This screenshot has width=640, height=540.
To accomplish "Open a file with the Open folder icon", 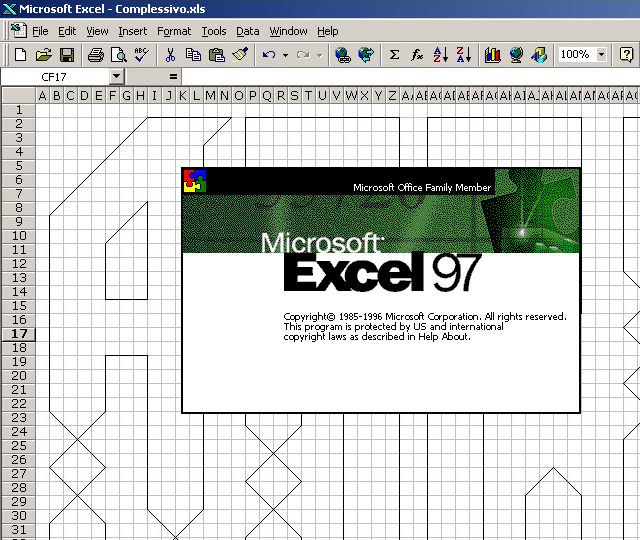I will tap(44, 54).
